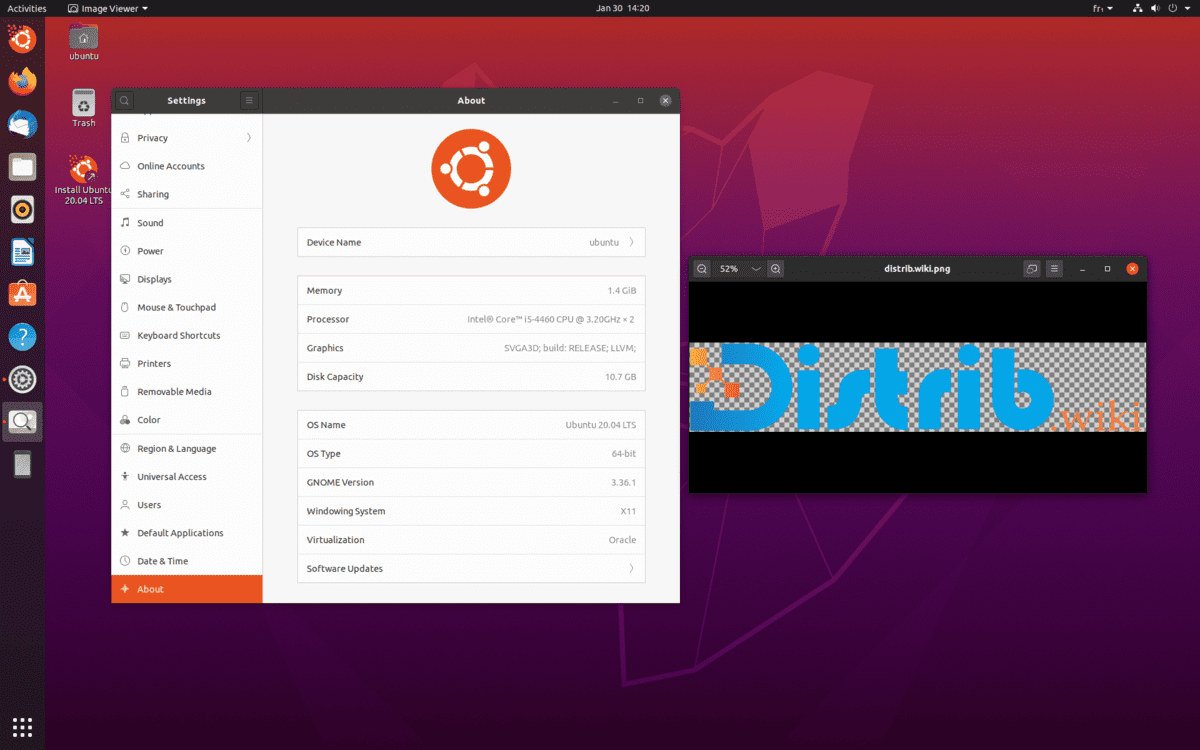This screenshot has height=750, width=1200.
Task: Click the power icon in top bar
Action: click(x=1174, y=8)
